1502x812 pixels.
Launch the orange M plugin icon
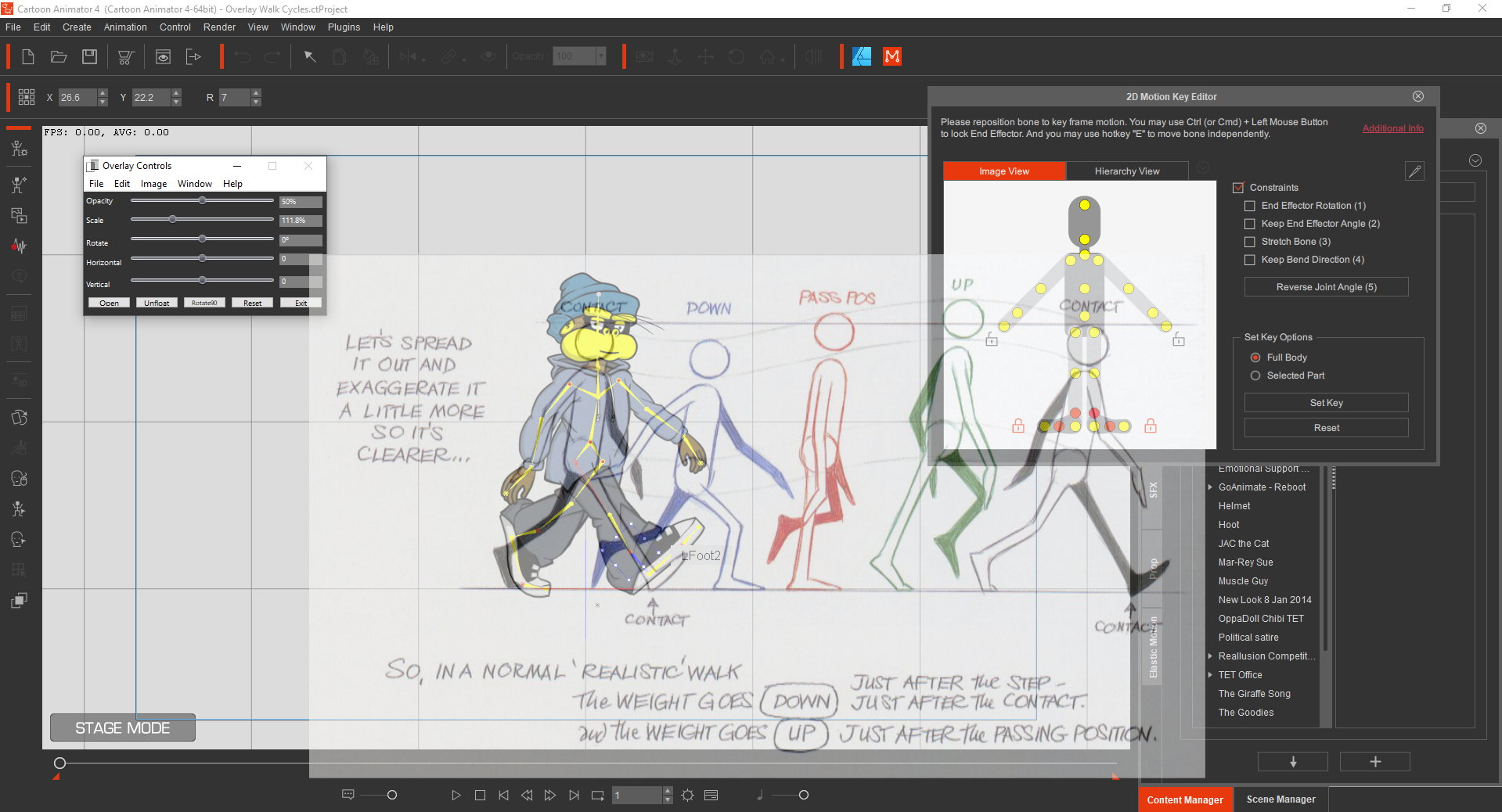[892, 56]
